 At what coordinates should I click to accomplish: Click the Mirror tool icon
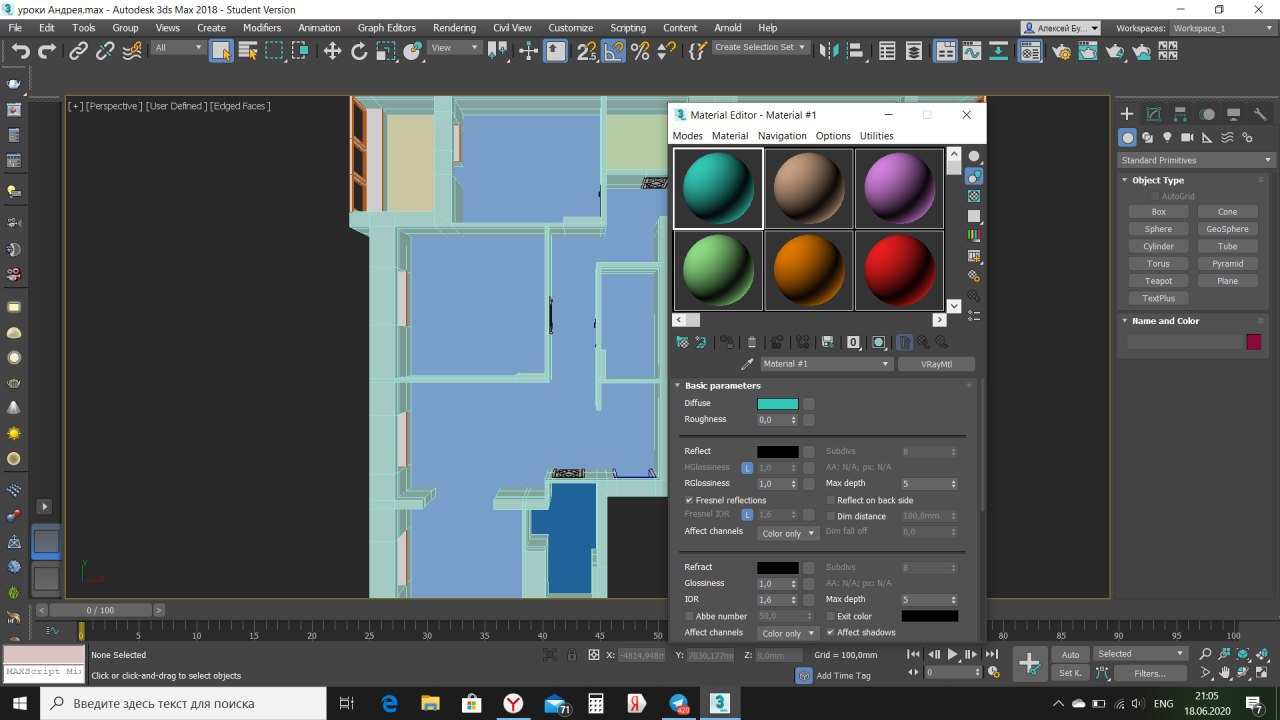[829, 50]
